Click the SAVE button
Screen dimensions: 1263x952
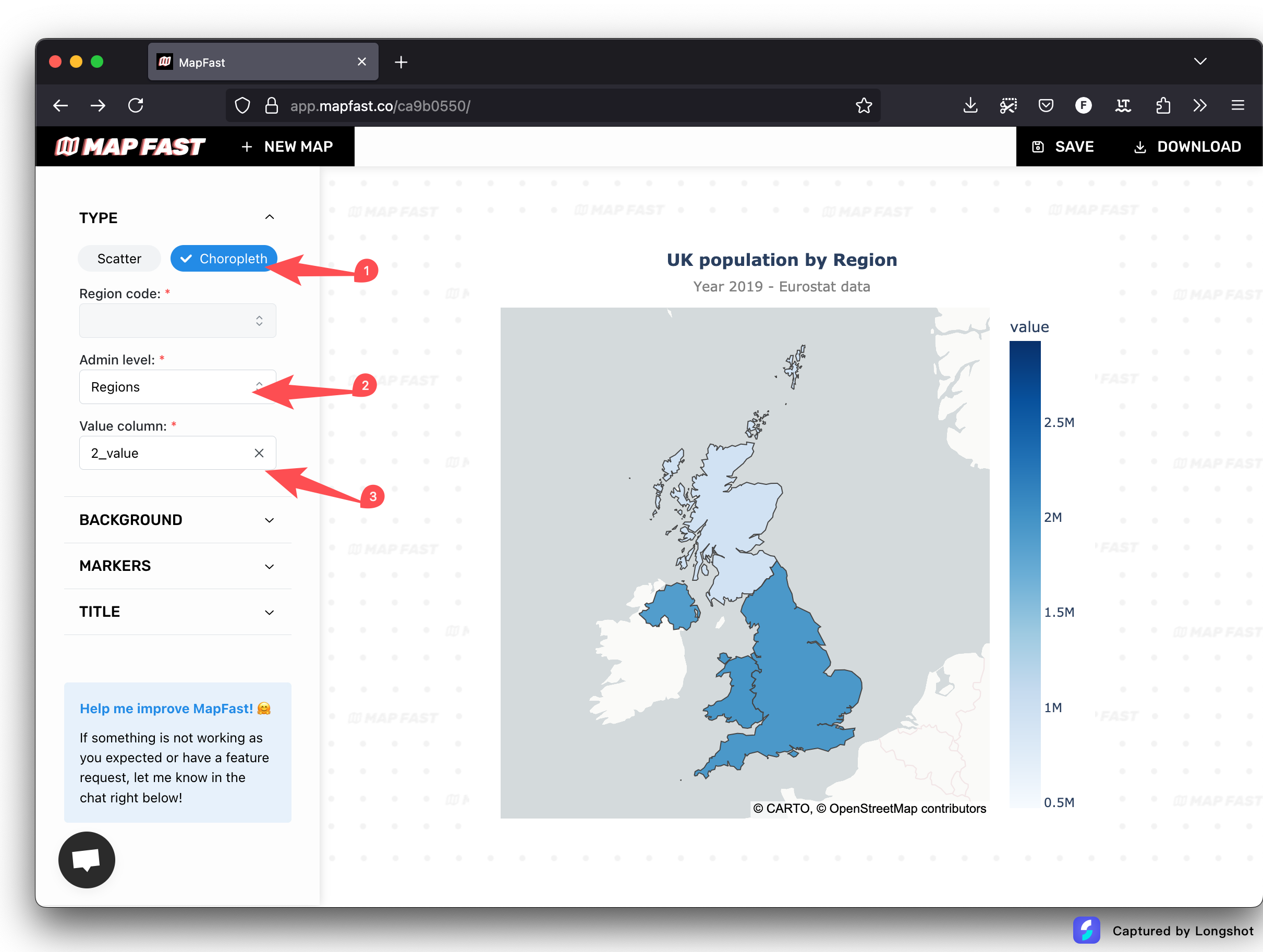coord(1063,147)
